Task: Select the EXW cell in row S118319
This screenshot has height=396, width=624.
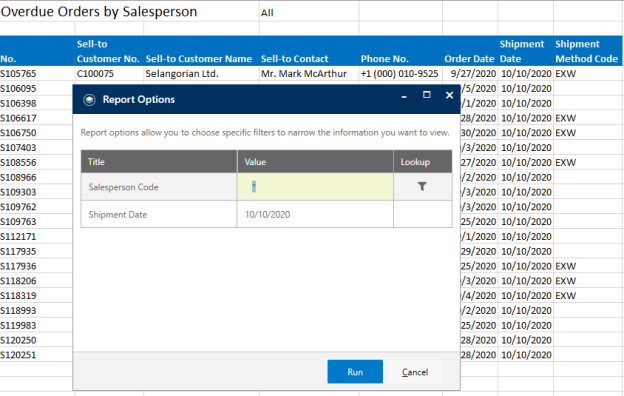Action: point(588,296)
